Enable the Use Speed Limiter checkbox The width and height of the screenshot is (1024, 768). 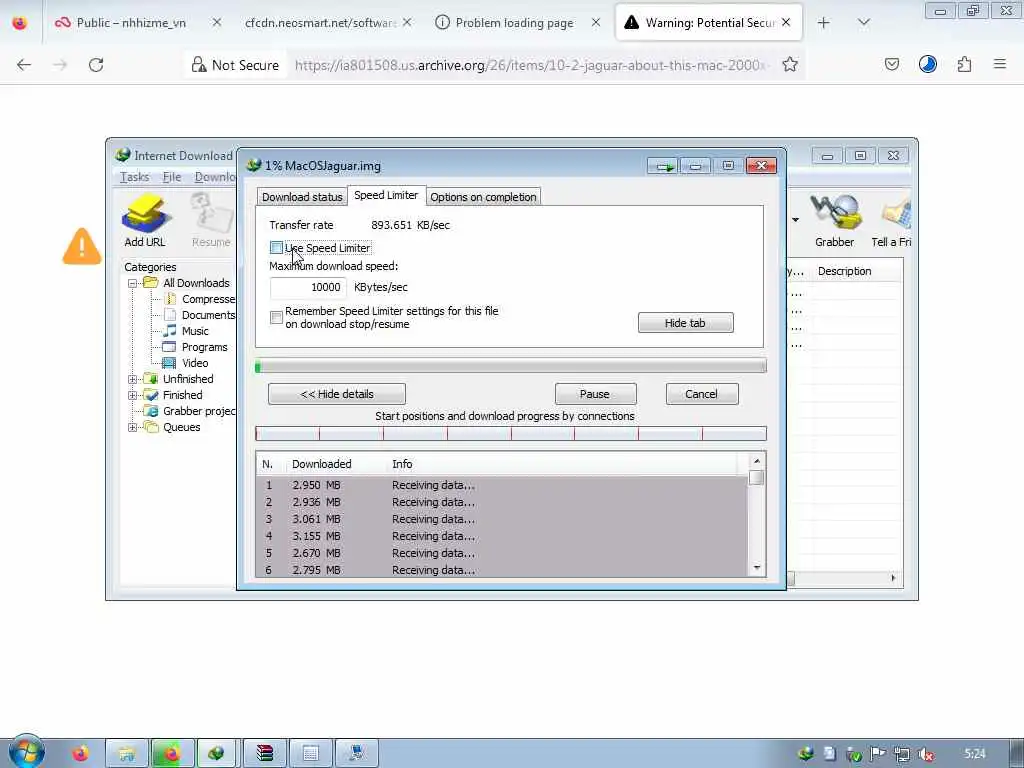(276, 248)
